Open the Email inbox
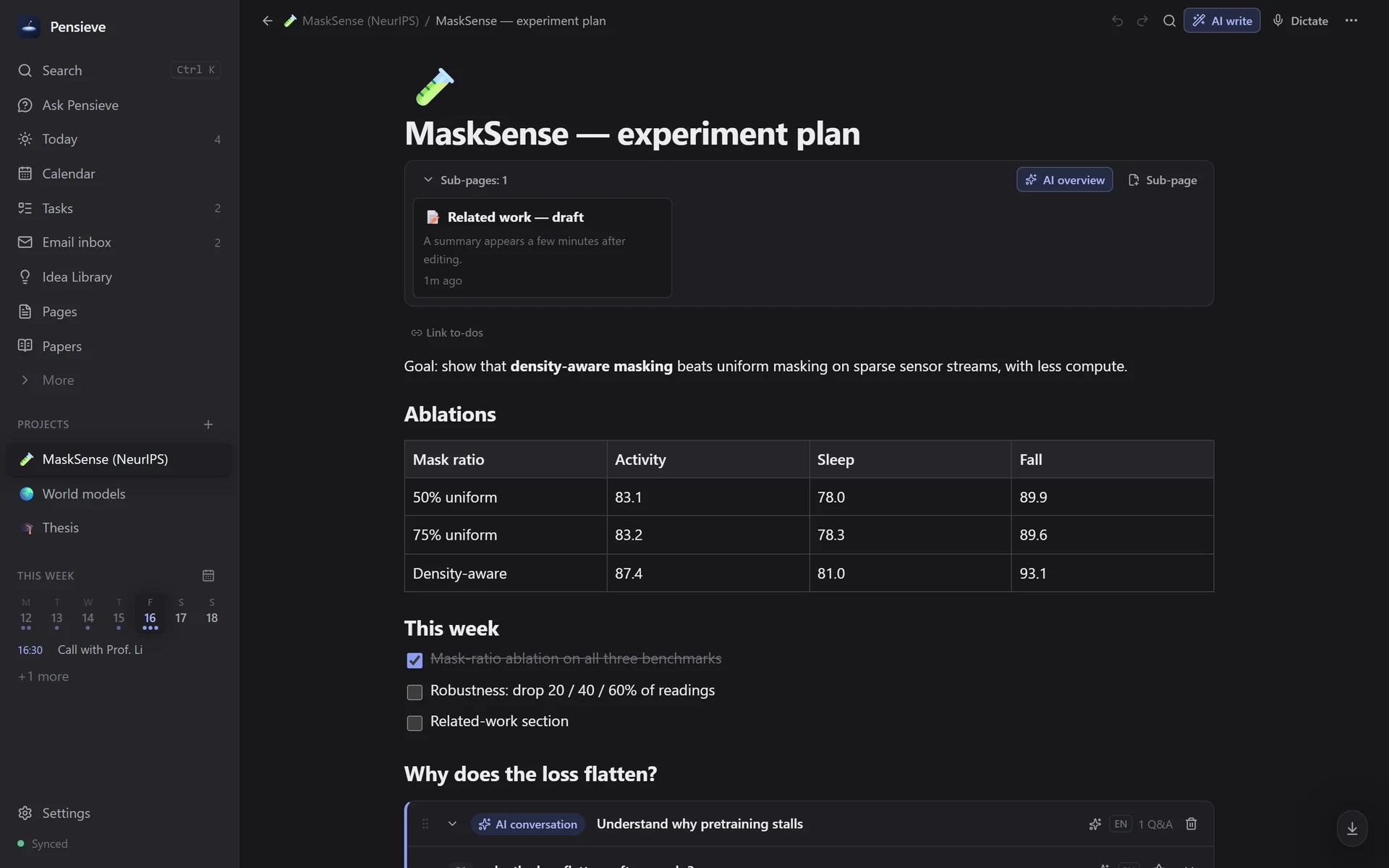The height and width of the screenshot is (868, 1389). pyautogui.click(x=119, y=242)
